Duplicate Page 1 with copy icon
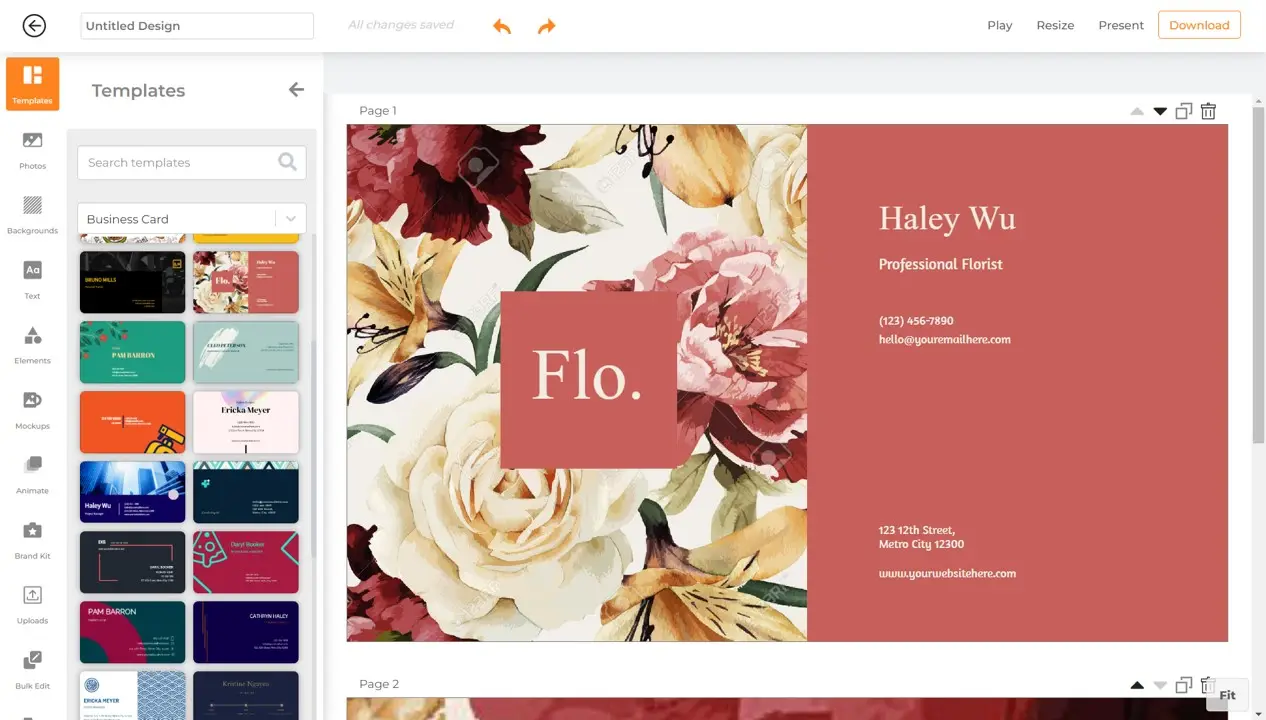The height and width of the screenshot is (720, 1266). (x=1184, y=111)
